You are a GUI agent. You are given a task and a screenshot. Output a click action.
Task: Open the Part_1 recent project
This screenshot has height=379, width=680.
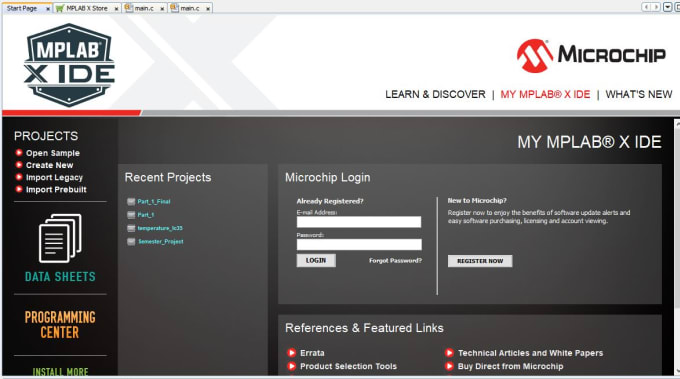146,215
